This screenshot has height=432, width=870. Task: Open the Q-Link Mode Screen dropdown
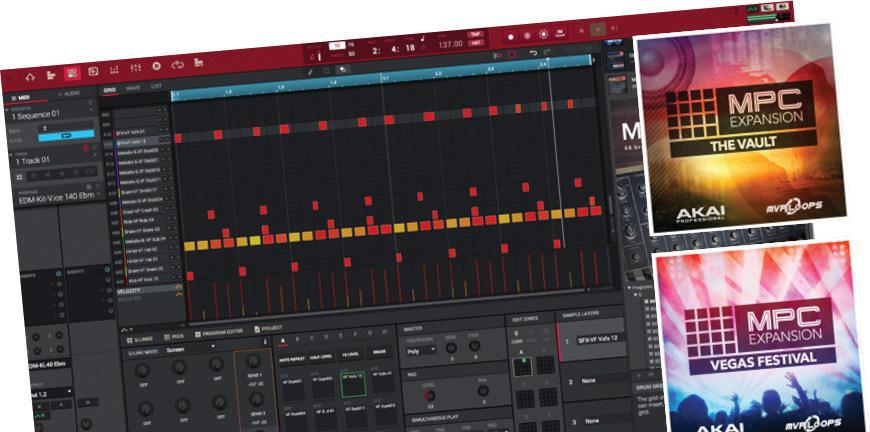190,349
